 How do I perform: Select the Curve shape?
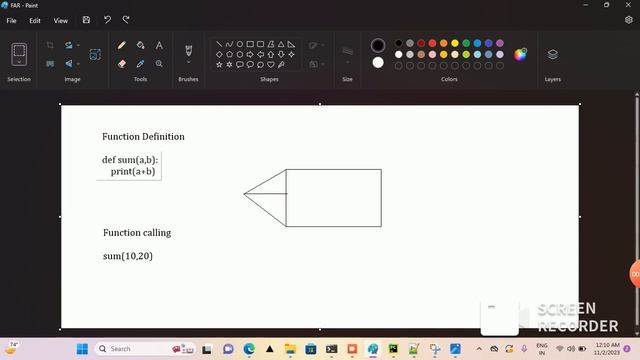229,44
